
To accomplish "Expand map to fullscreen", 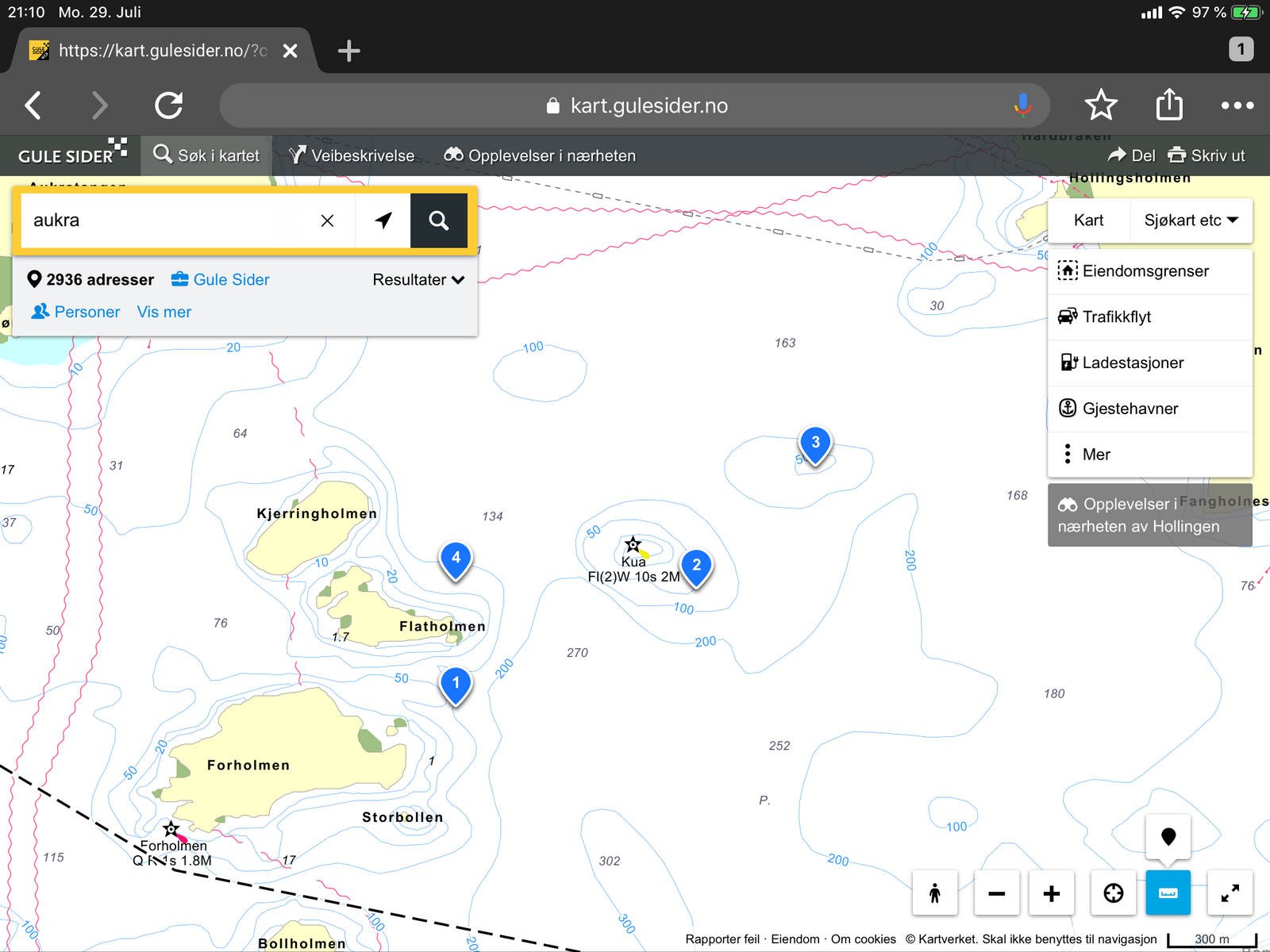I will coord(1230,893).
